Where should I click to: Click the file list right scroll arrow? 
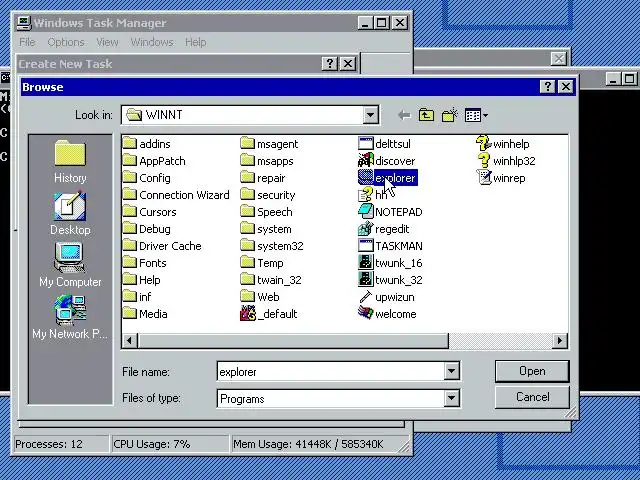[560, 340]
